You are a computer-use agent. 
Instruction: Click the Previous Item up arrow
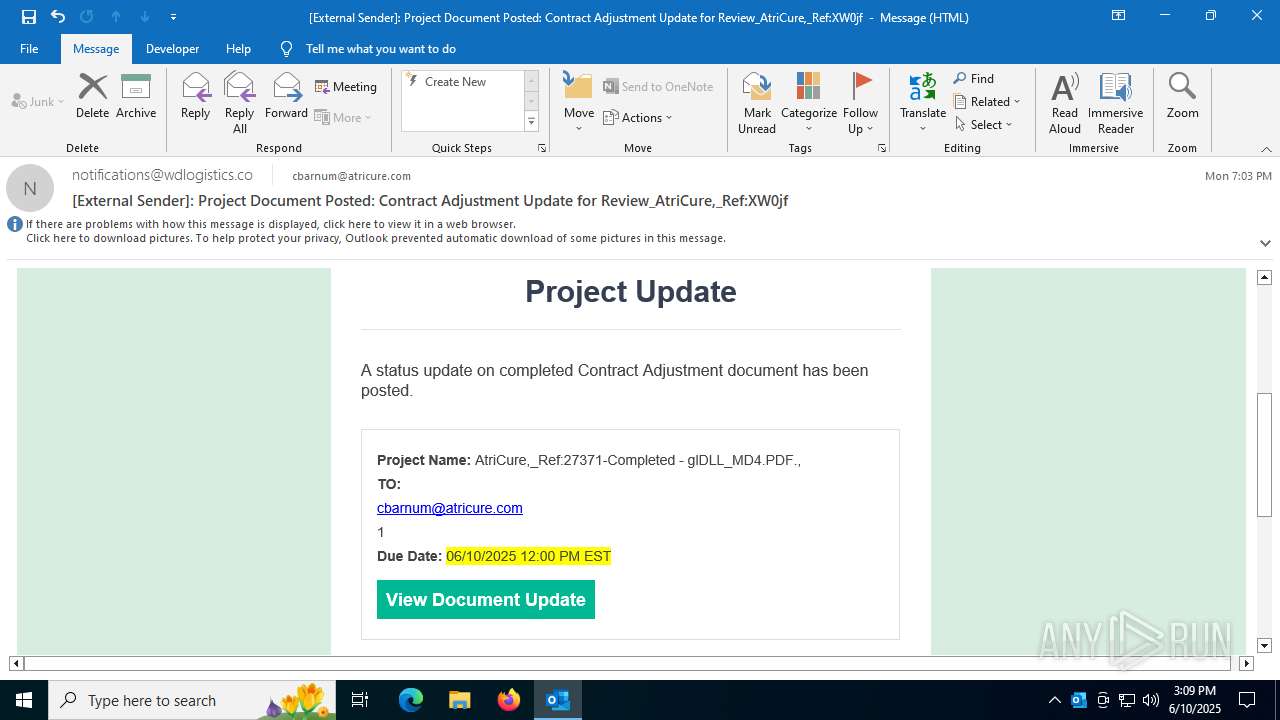[x=116, y=17]
